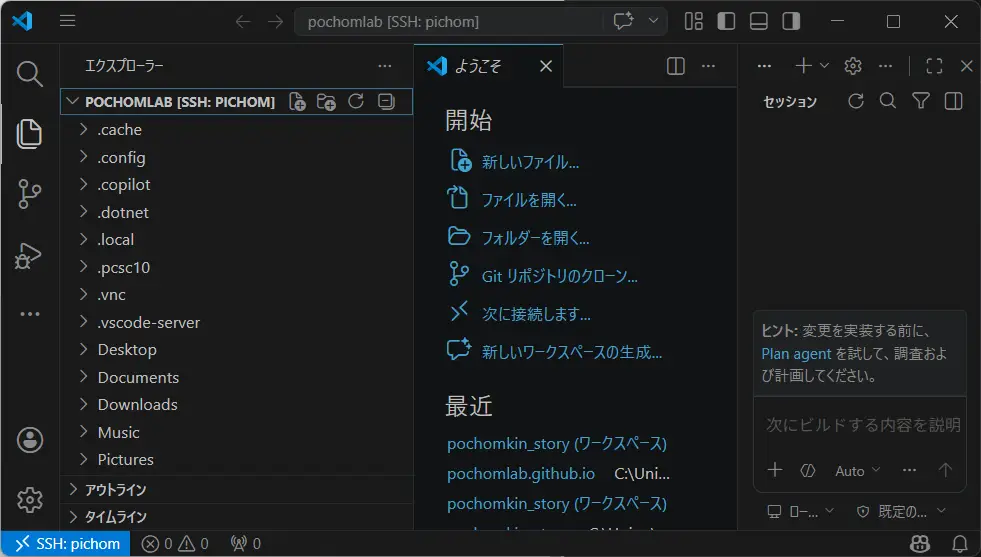Start a new chat session with plus

pyautogui.click(x=803, y=66)
